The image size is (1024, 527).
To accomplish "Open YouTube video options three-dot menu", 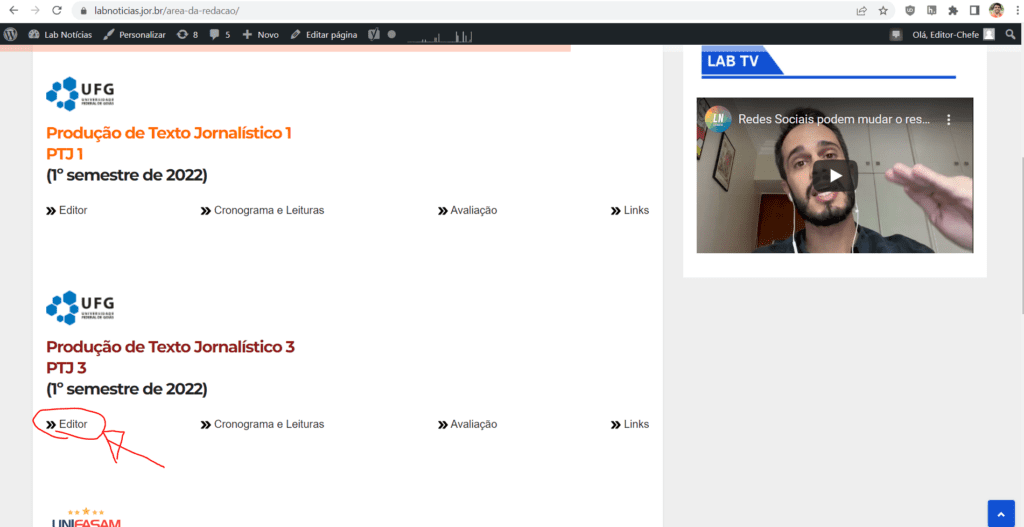I will click(x=949, y=119).
